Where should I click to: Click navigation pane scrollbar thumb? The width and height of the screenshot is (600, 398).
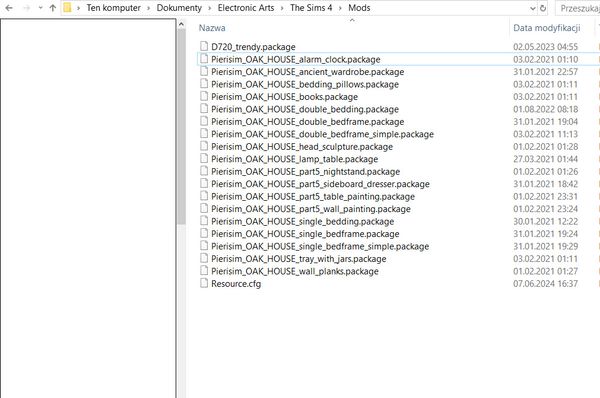[181, 127]
